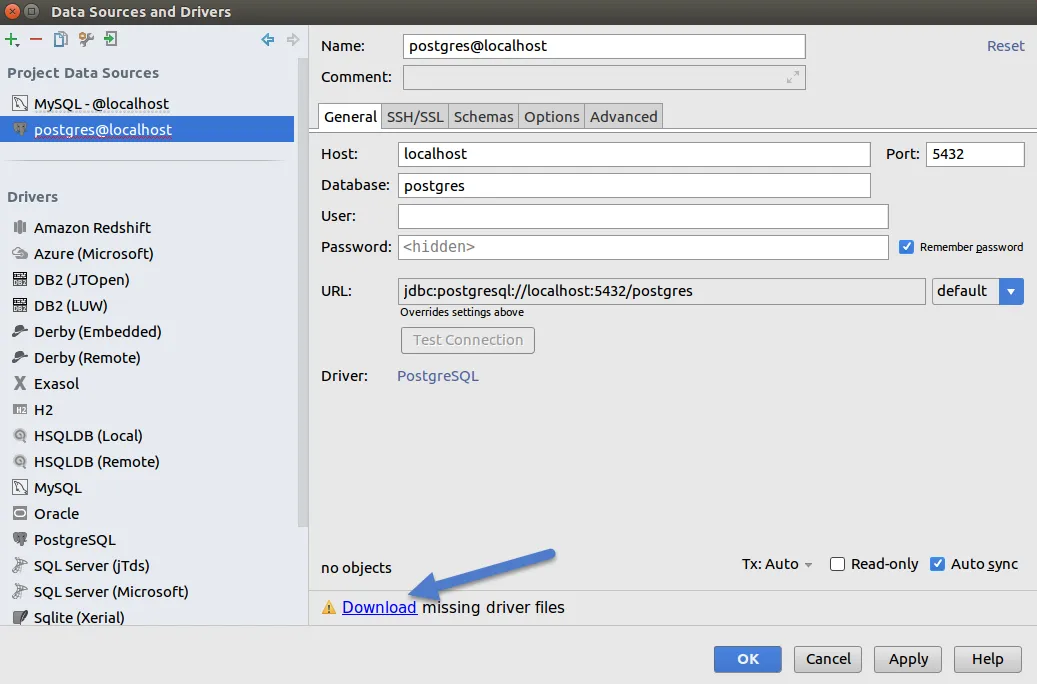Click the HSQLDB (Local) driver icon
Viewport: 1037px width, 684px height.
click(x=21, y=435)
